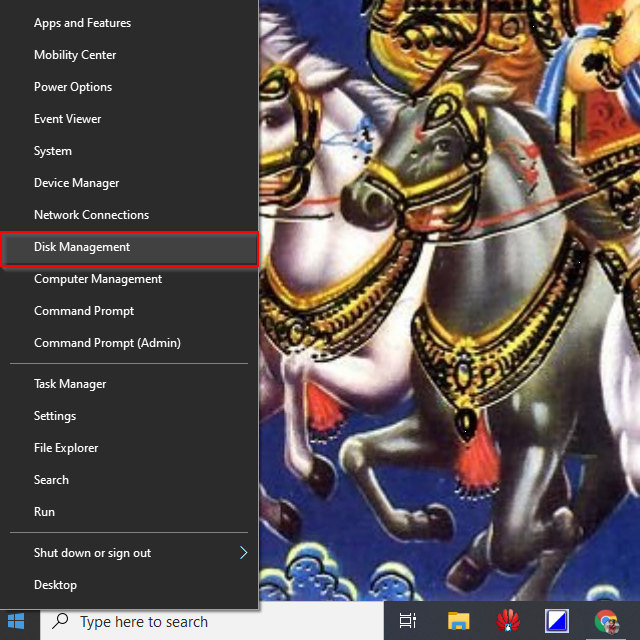Open the Run dialog entry
The image size is (640, 640).
click(129, 512)
